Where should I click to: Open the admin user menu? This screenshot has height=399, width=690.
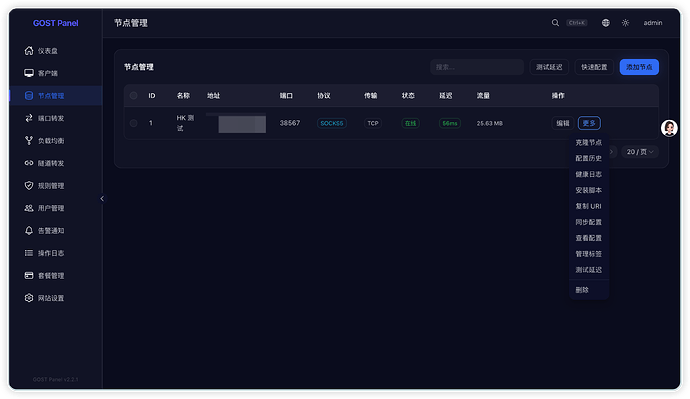tap(653, 23)
